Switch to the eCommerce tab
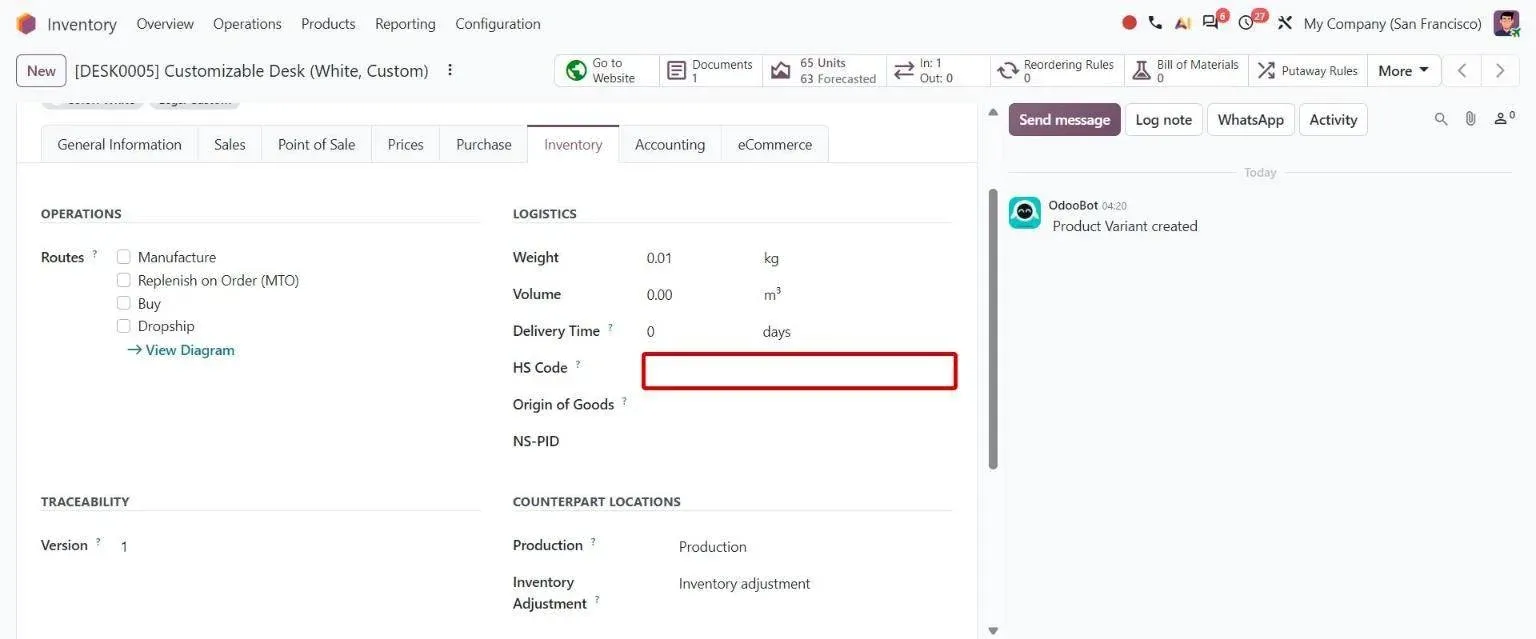 (775, 144)
